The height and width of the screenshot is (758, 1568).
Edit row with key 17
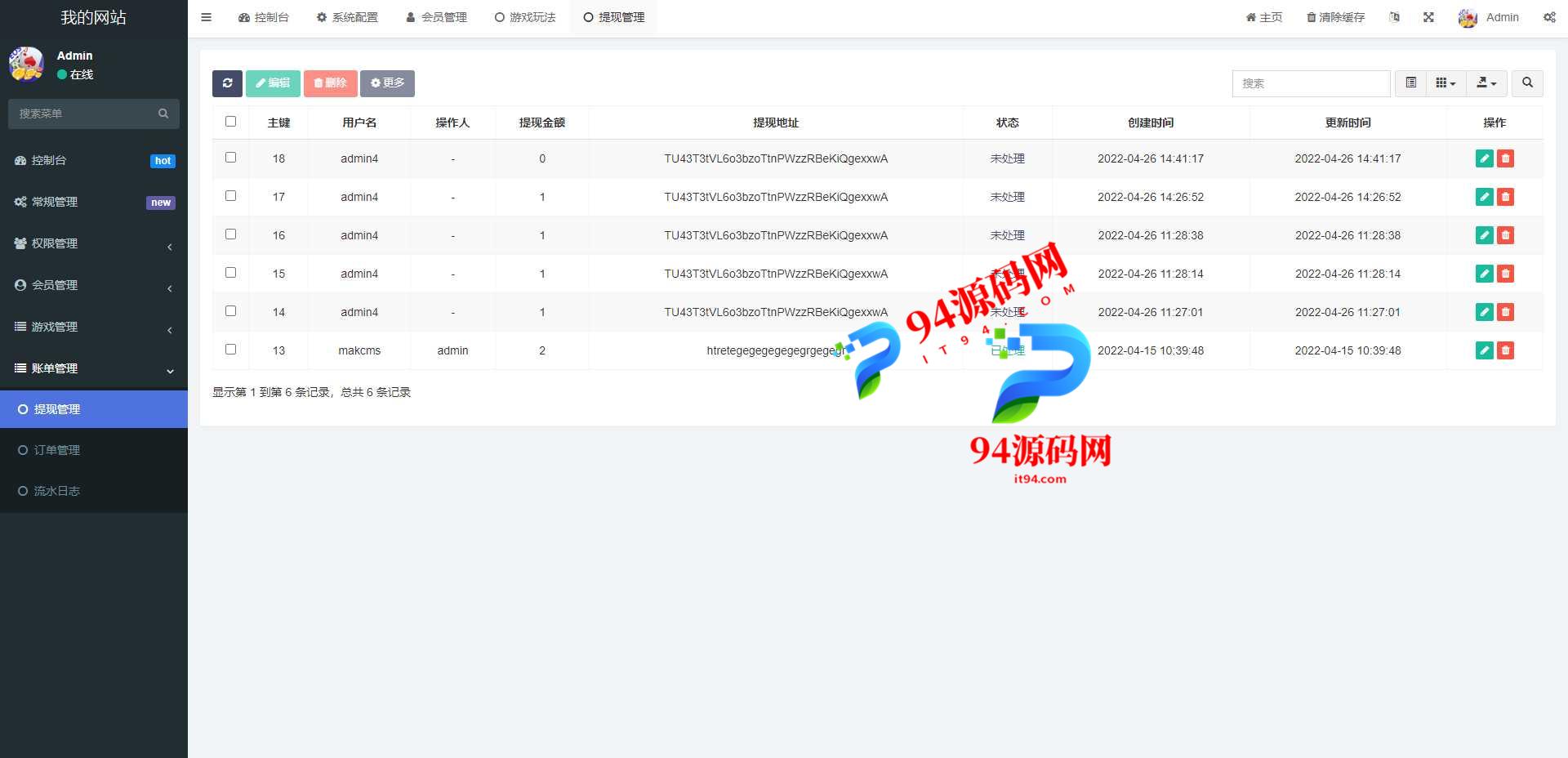click(x=1485, y=197)
